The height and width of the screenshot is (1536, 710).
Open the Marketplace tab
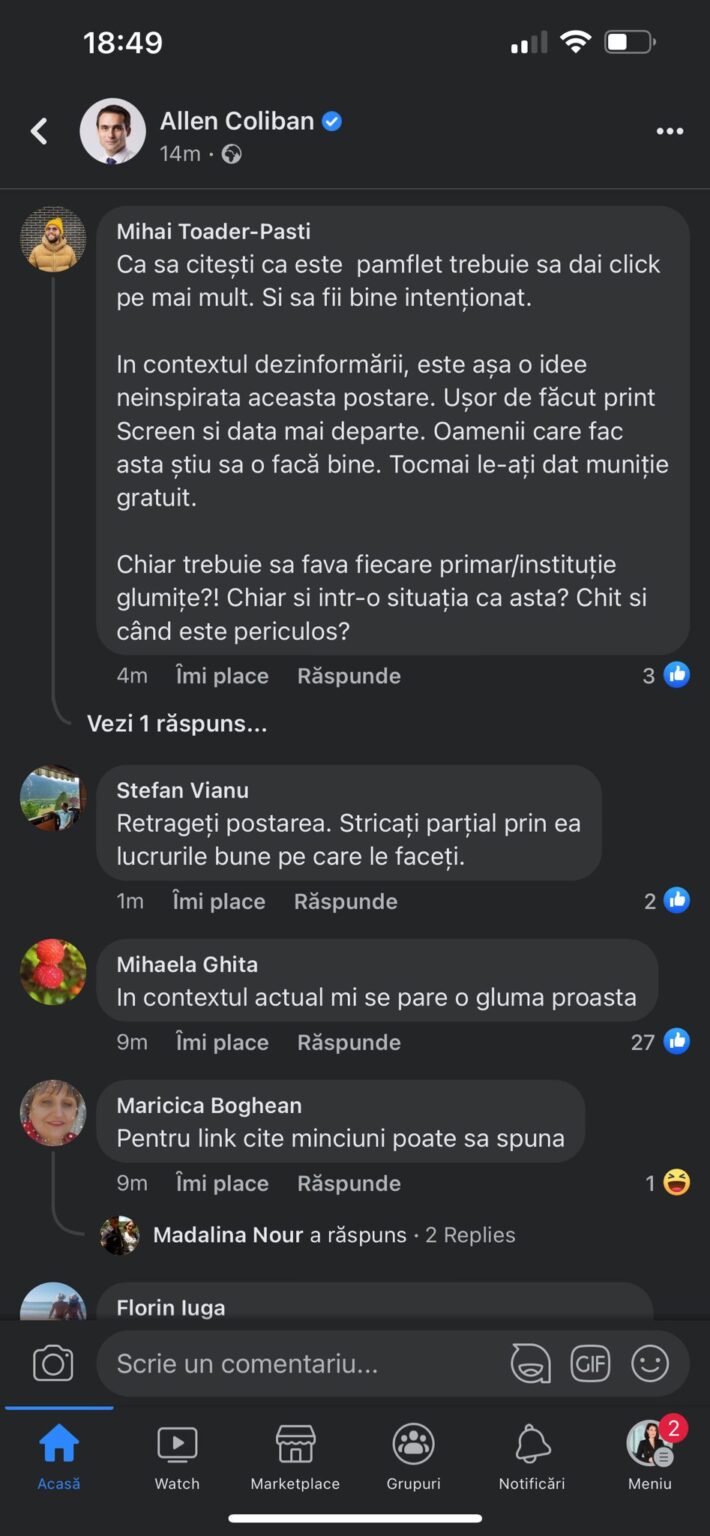tap(295, 1456)
